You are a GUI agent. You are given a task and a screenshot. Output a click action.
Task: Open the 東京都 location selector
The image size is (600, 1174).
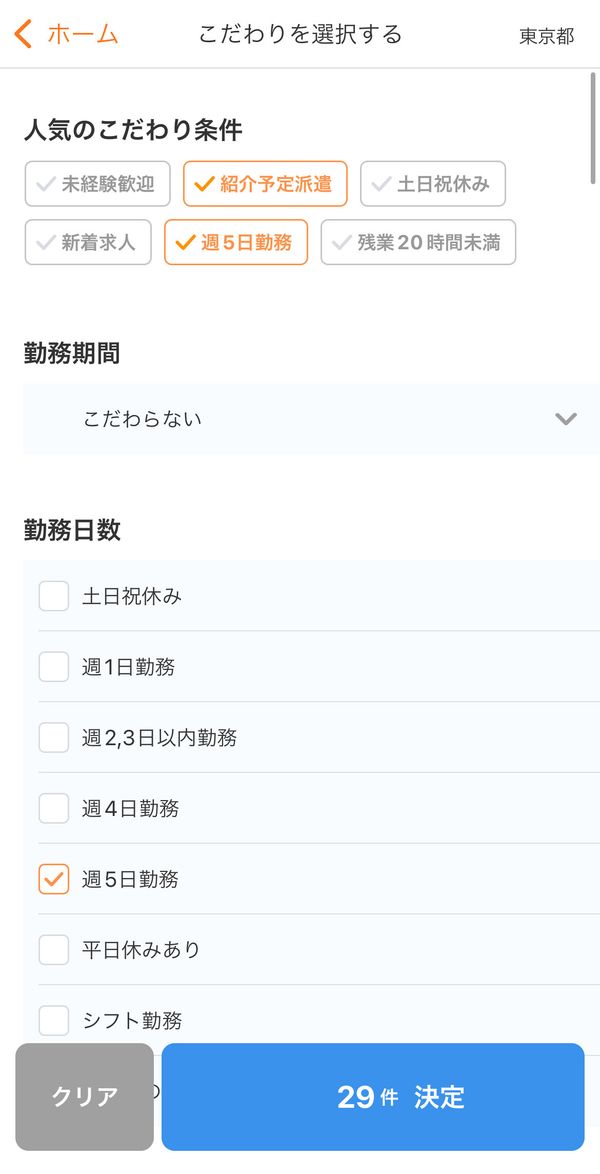coord(547,36)
